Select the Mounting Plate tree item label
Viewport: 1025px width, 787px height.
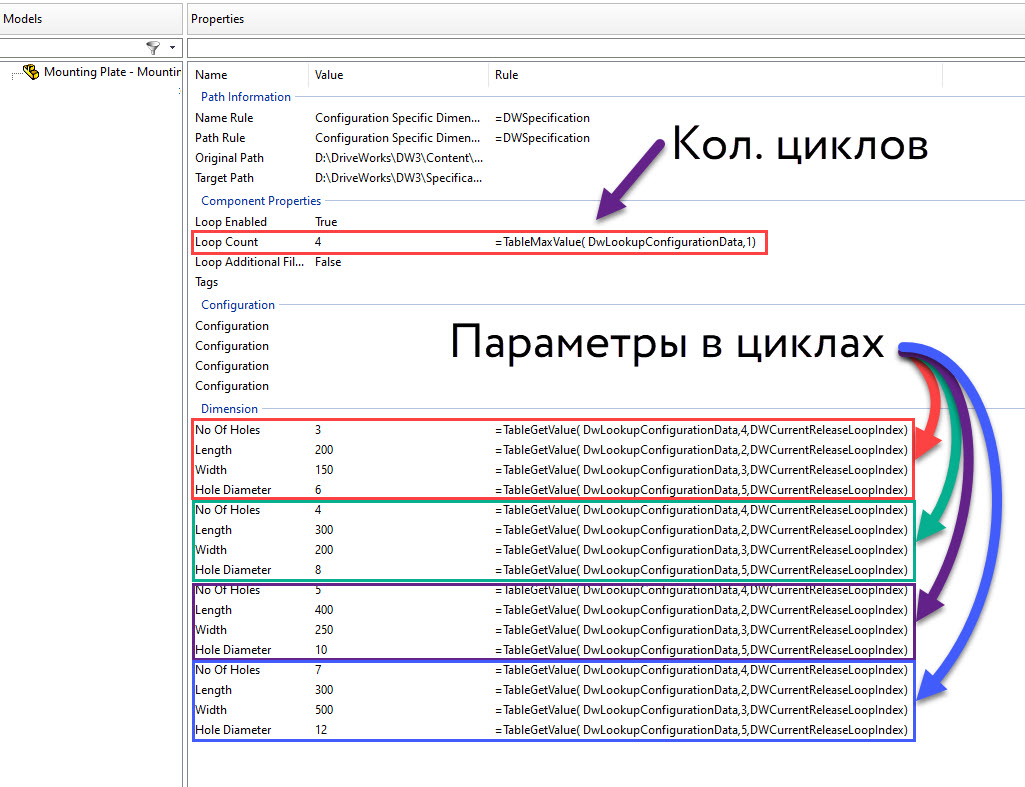(x=112, y=72)
